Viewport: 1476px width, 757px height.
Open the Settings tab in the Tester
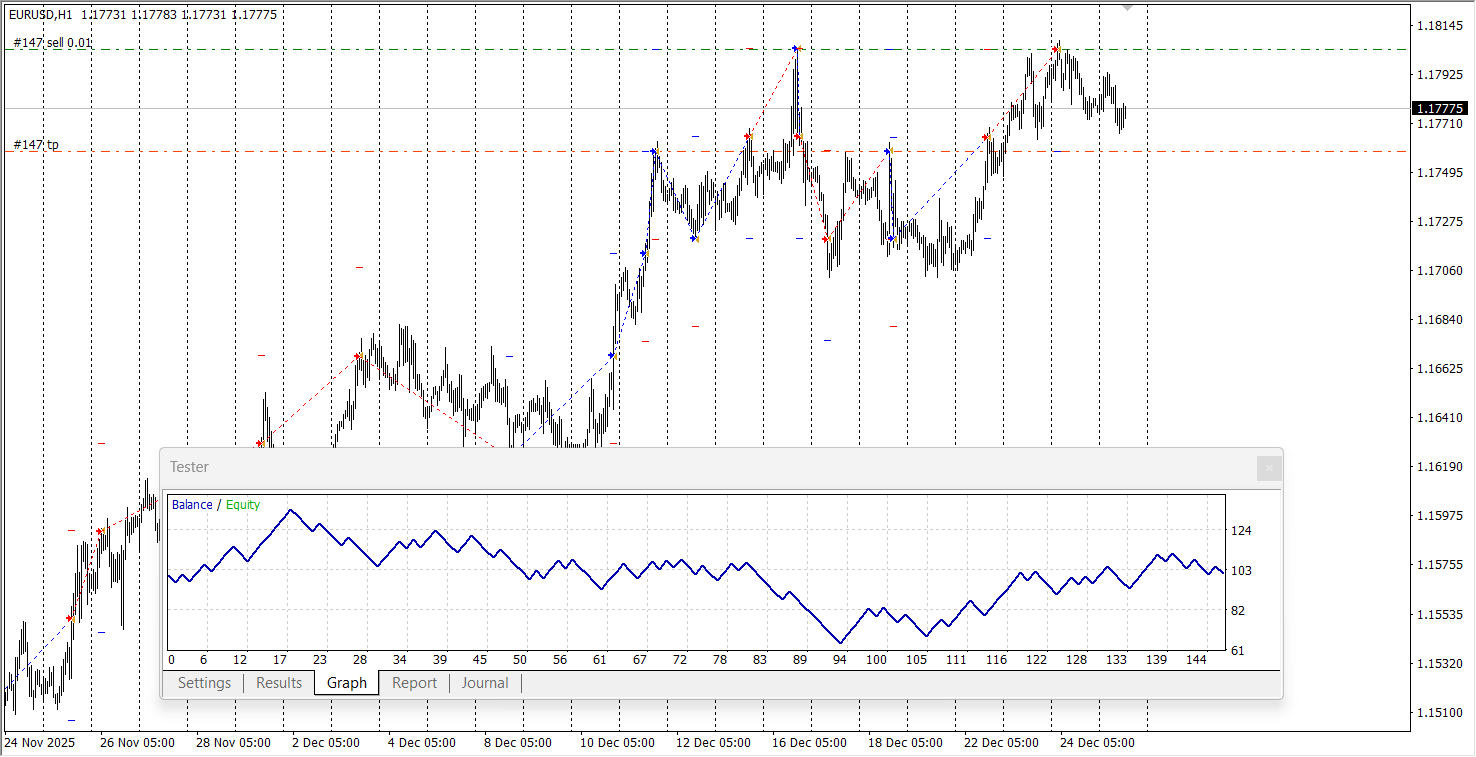(x=204, y=683)
